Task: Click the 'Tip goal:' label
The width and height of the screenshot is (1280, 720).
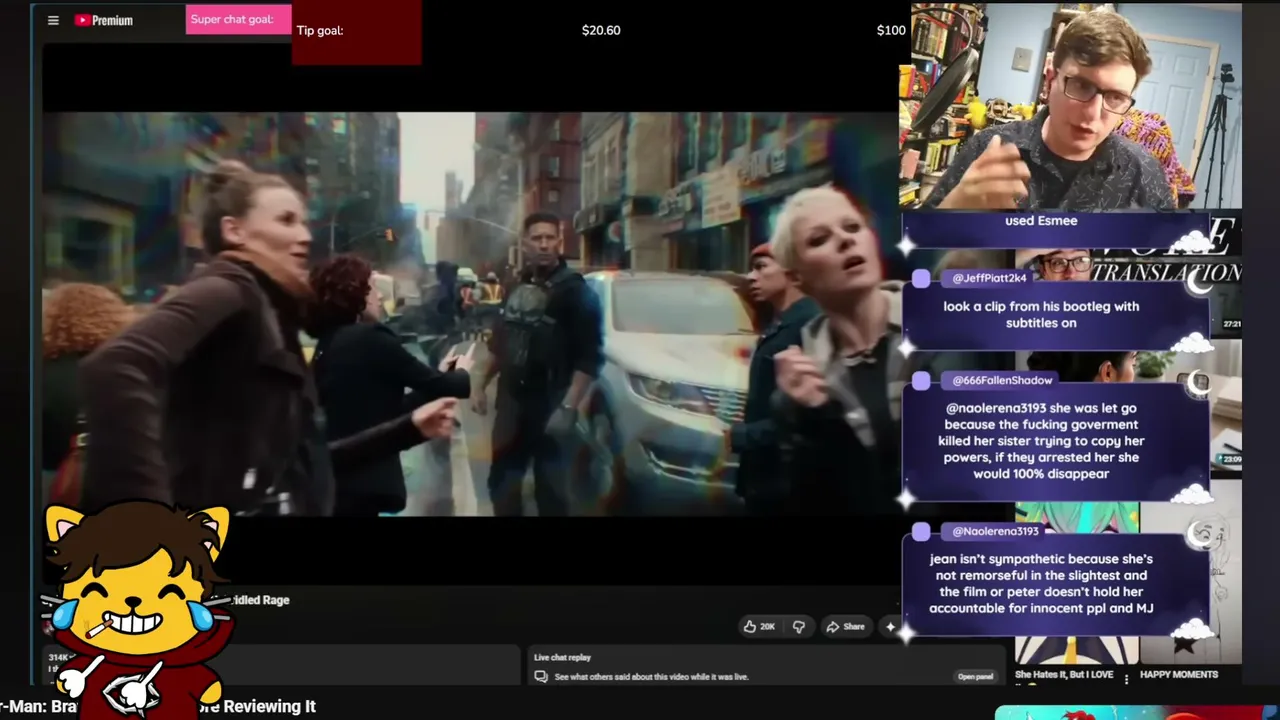Action: [320, 30]
